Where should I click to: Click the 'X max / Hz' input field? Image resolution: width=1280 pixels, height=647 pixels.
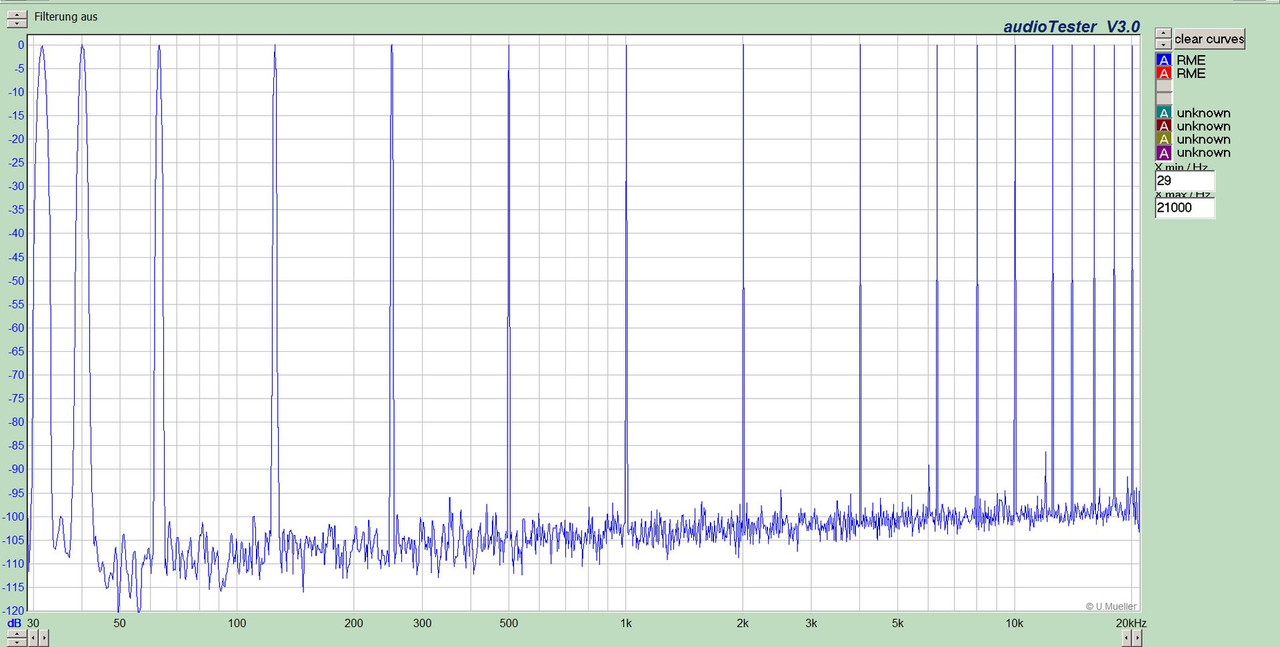pos(1185,208)
